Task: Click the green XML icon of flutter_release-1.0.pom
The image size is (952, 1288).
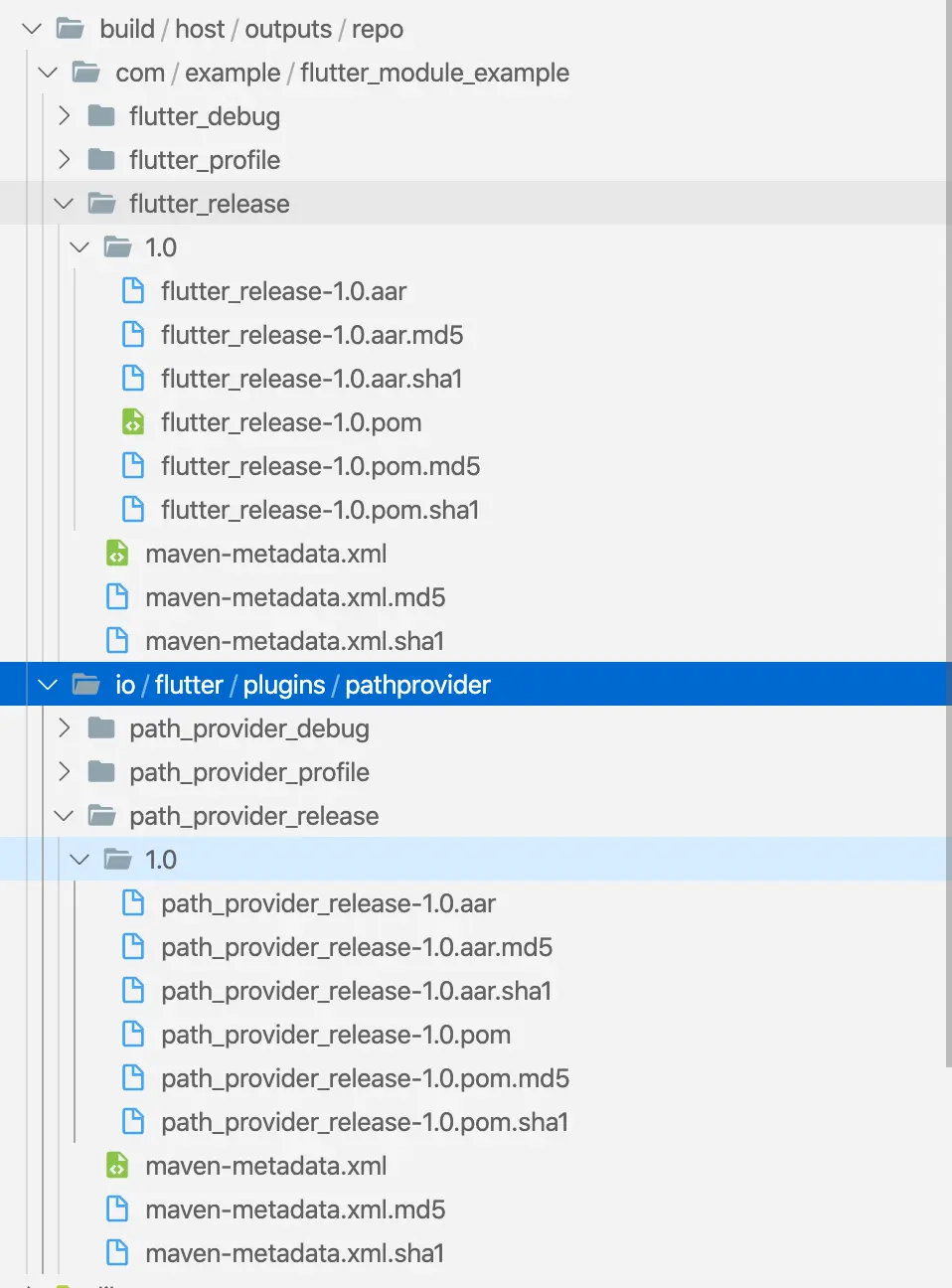Action: [x=133, y=422]
